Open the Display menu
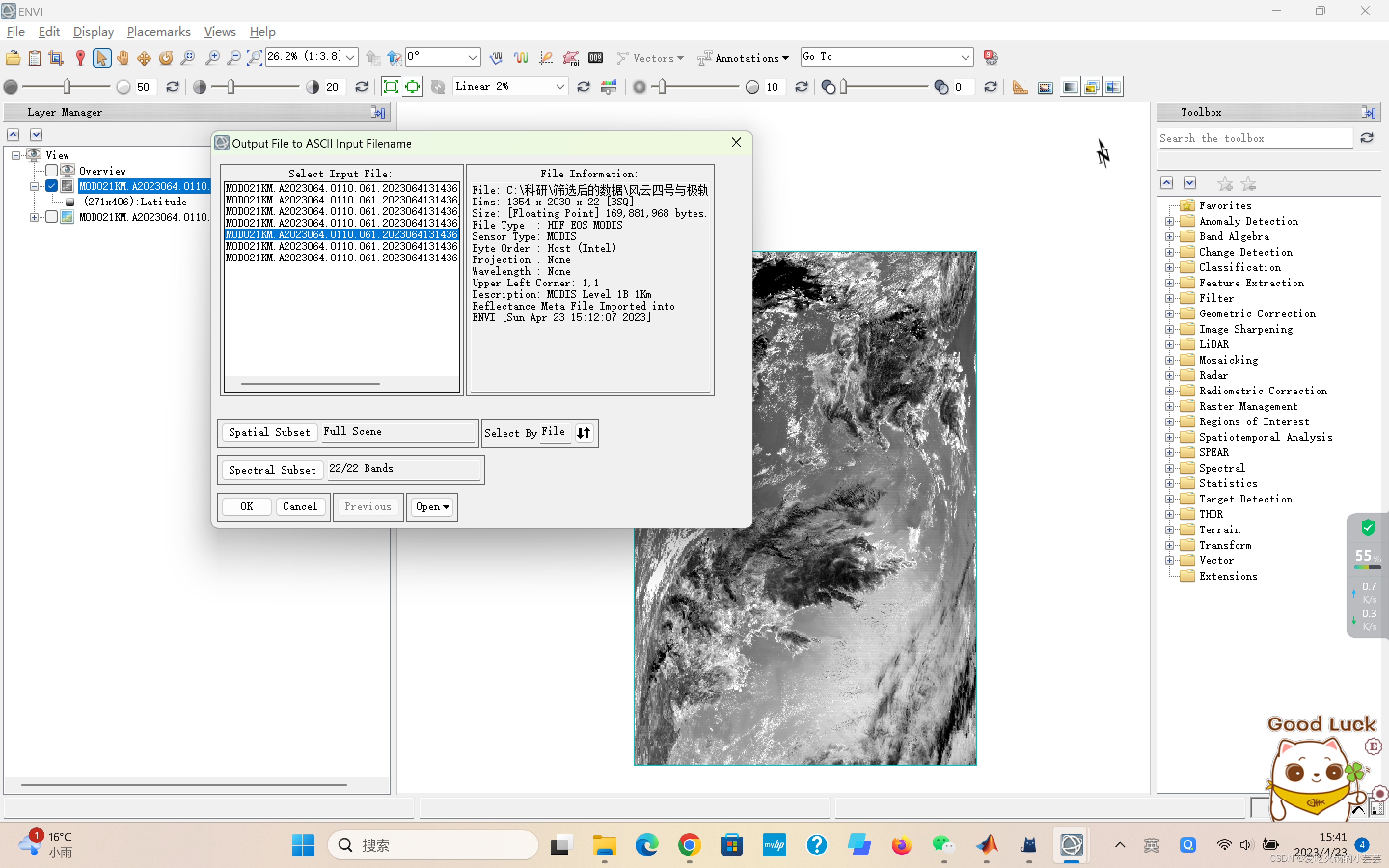Image resolution: width=1389 pixels, height=868 pixels. click(x=93, y=31)
